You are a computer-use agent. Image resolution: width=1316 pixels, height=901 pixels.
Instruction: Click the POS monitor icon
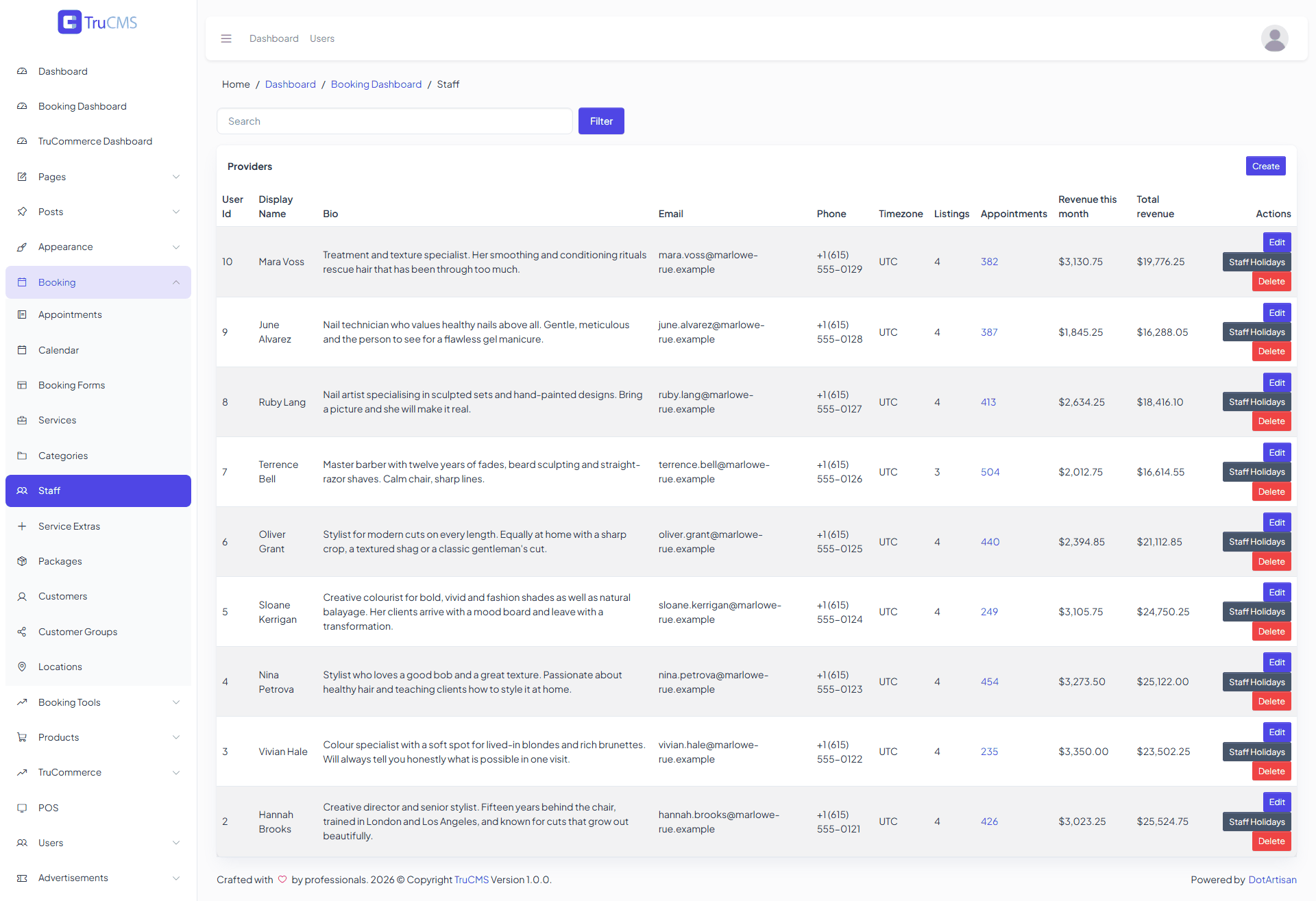click(22, 808)
